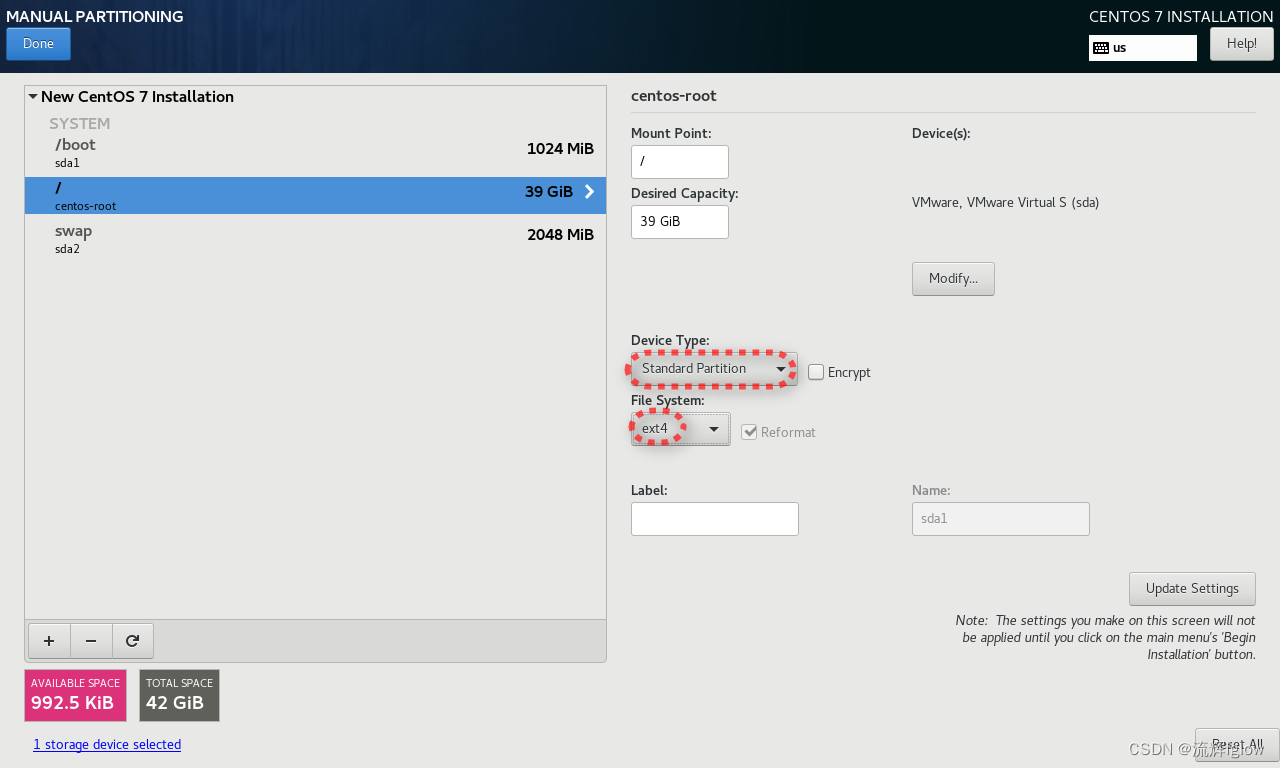Click into the Label text field
The image size is (1280, 768).
tap(715, 519)
